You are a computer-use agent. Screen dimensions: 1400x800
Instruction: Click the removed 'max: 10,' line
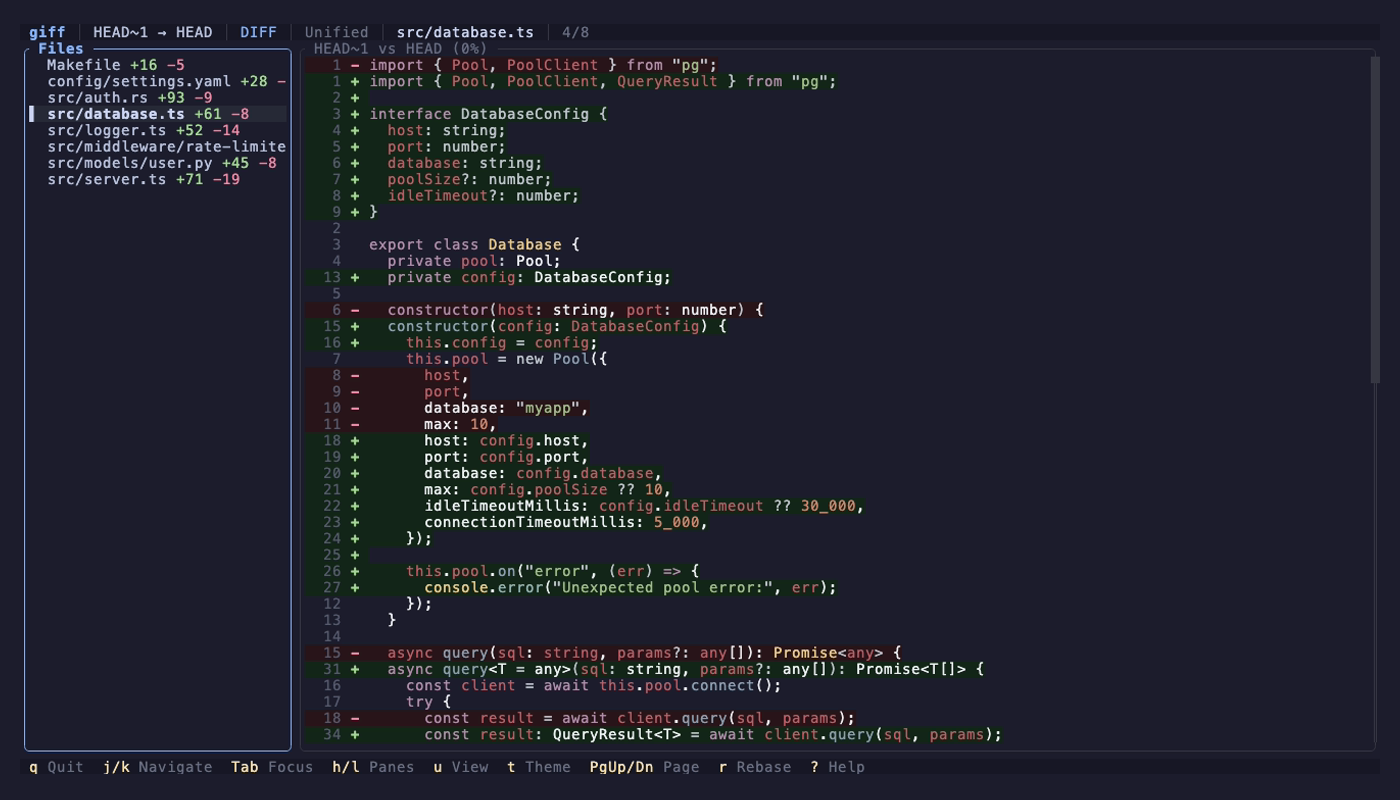pyautogui.click(x=460, y=424)
